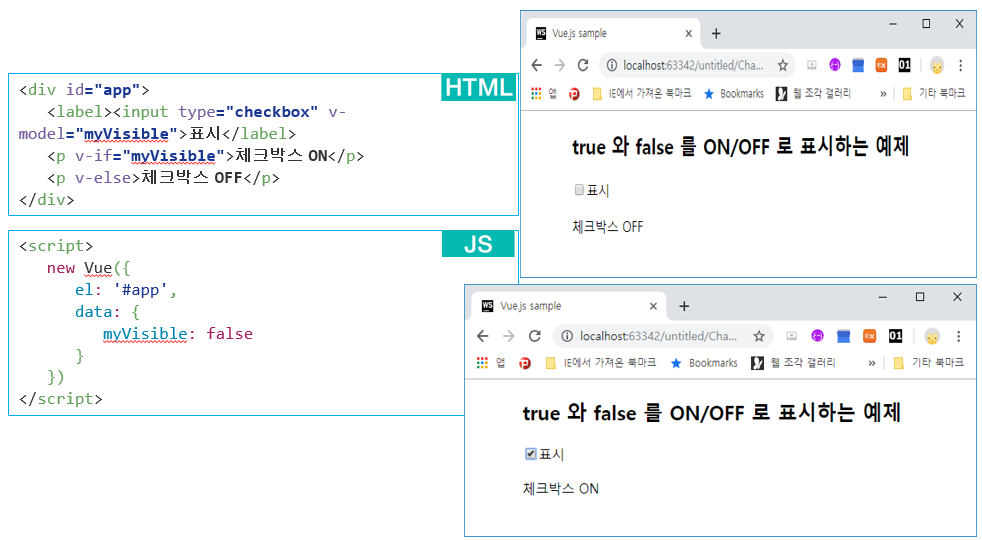
Task: Click the gray media icon in upper browser
Action: [812, 65]
